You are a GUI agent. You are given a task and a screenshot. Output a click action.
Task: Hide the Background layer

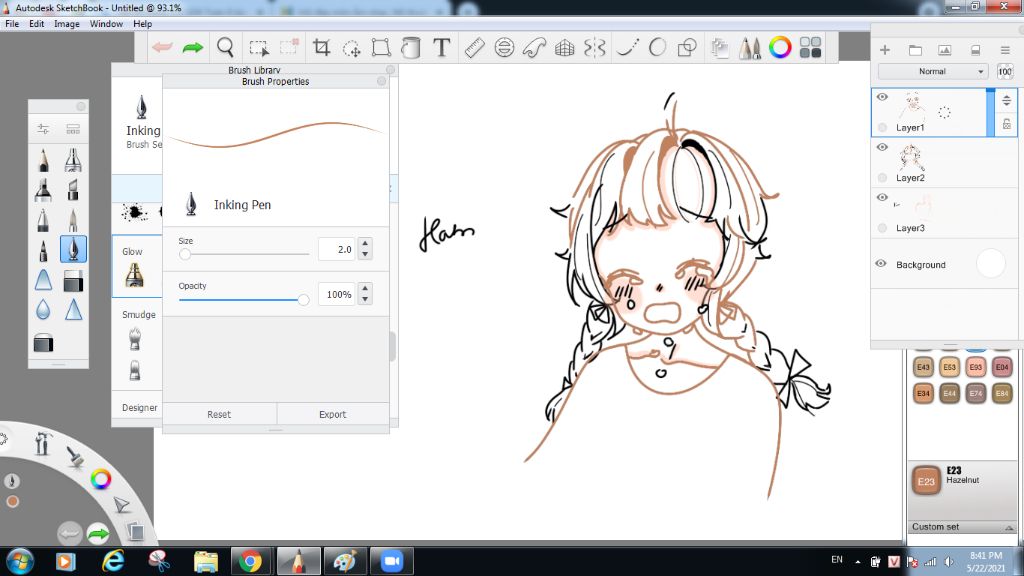pyautogui.click(x=881, y=264)
